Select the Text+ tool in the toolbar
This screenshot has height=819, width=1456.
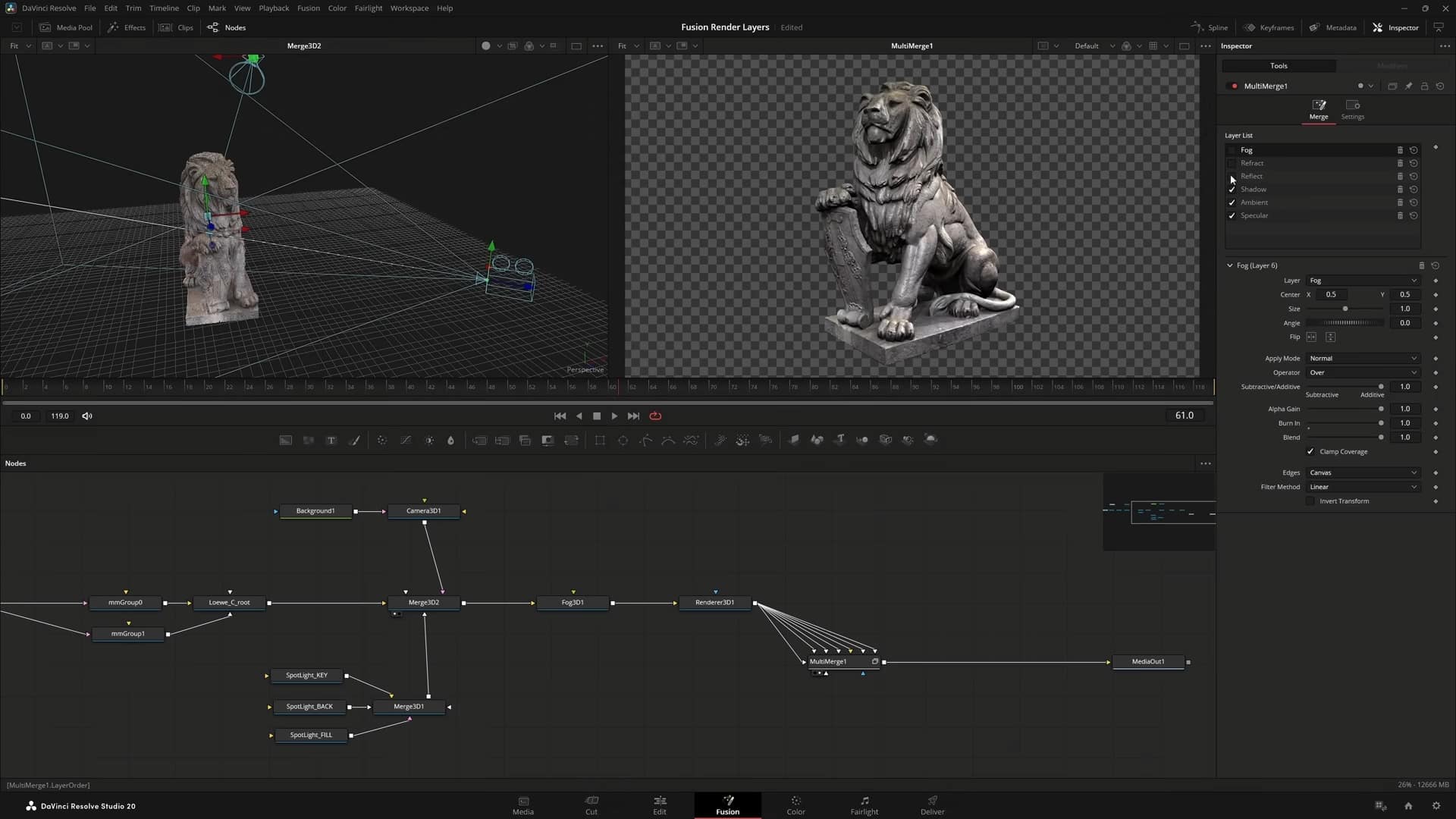pyautogui.click(x=331, y=440)
